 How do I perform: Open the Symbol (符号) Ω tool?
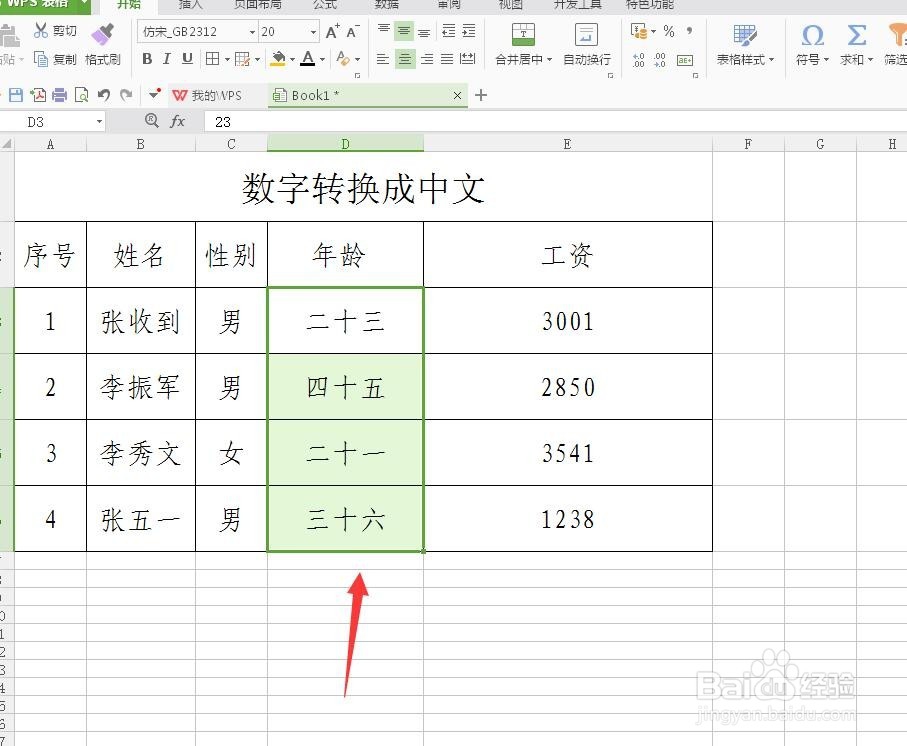(812, 36)
